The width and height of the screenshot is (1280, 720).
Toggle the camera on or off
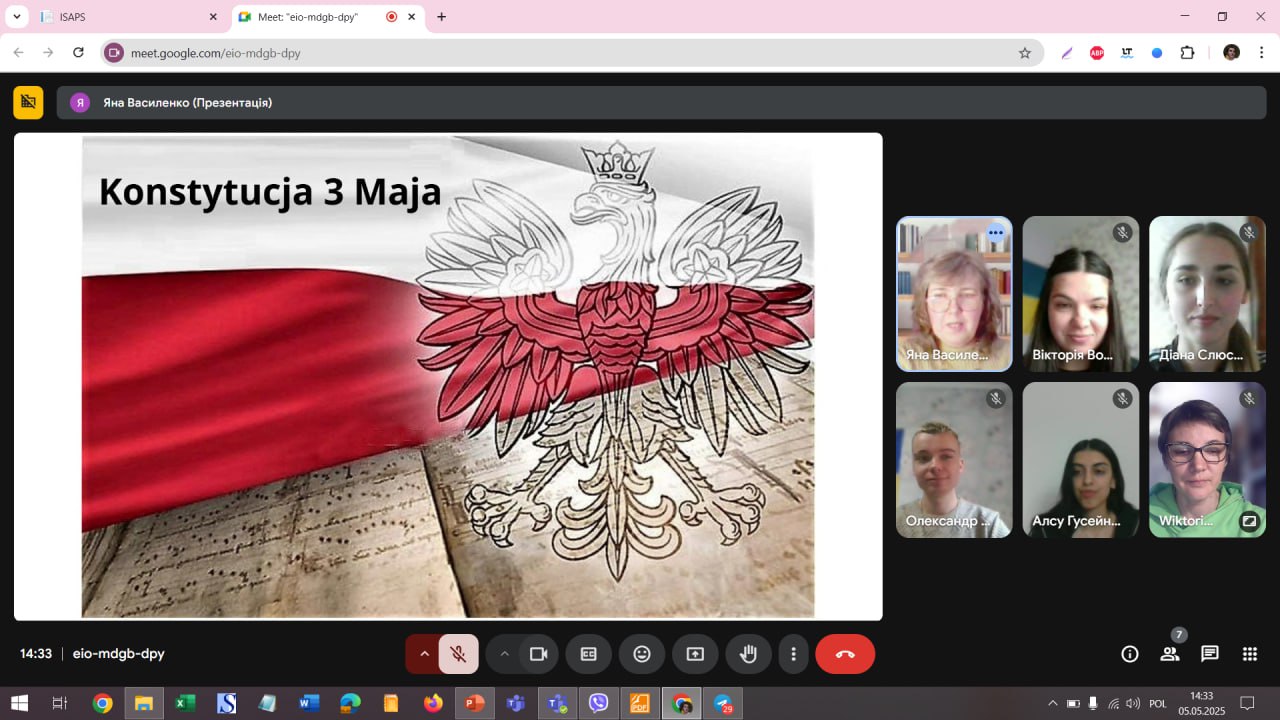pos(539,654)
